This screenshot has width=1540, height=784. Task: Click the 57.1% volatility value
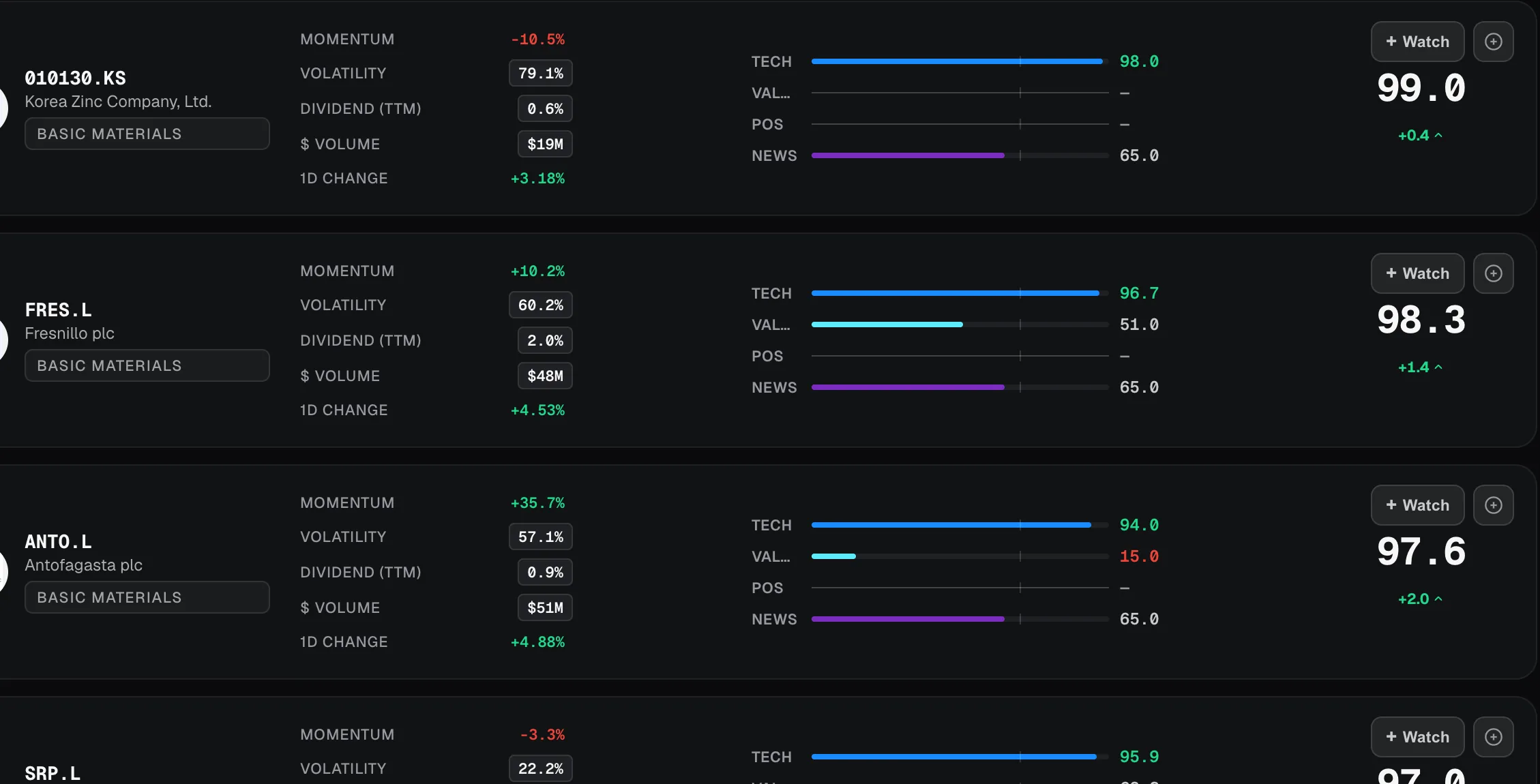[x=541, y=537]
